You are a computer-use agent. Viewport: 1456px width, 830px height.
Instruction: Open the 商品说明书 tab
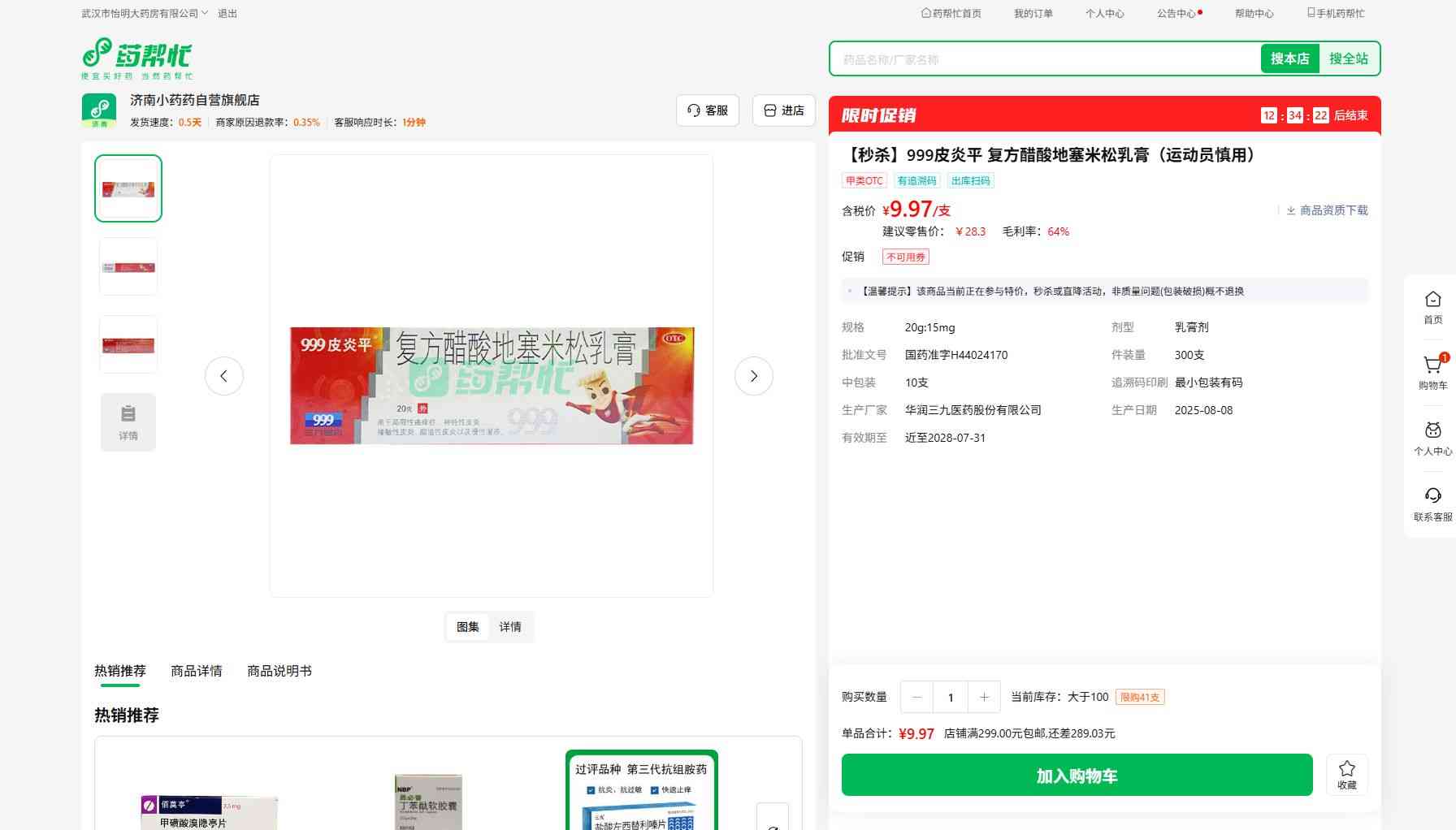279,671
